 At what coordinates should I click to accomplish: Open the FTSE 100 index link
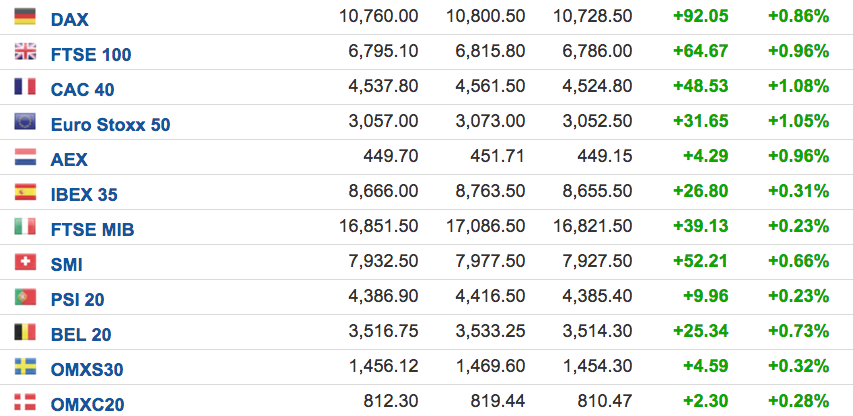tap(91, 55)
